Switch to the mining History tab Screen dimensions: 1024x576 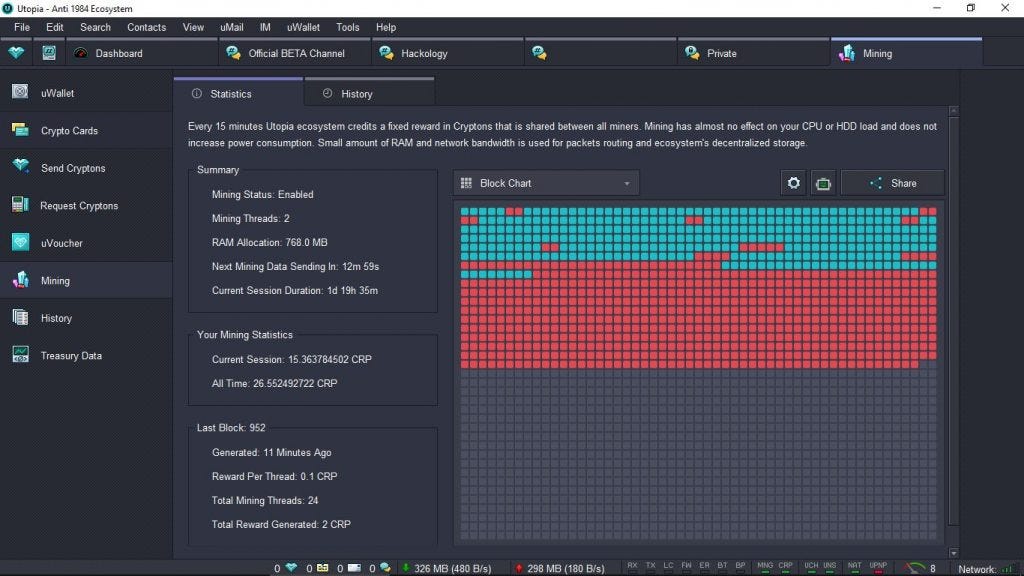[x=369, y=93]
